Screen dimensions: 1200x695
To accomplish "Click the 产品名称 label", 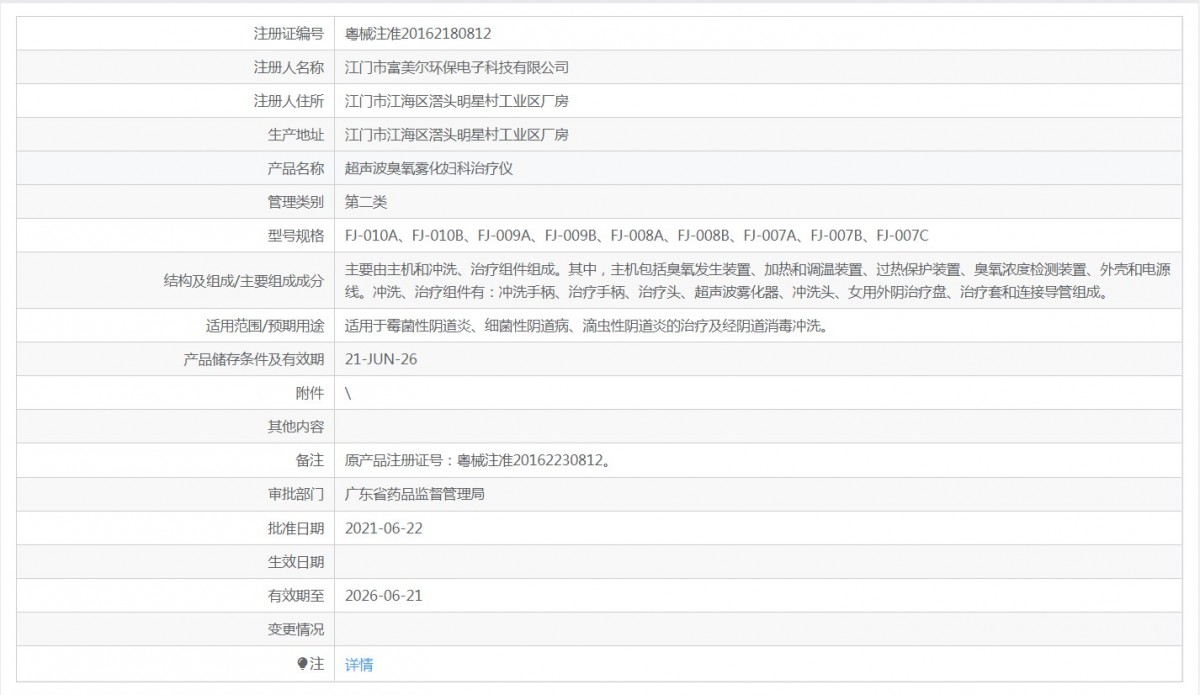I will click(x=296, y=169).
